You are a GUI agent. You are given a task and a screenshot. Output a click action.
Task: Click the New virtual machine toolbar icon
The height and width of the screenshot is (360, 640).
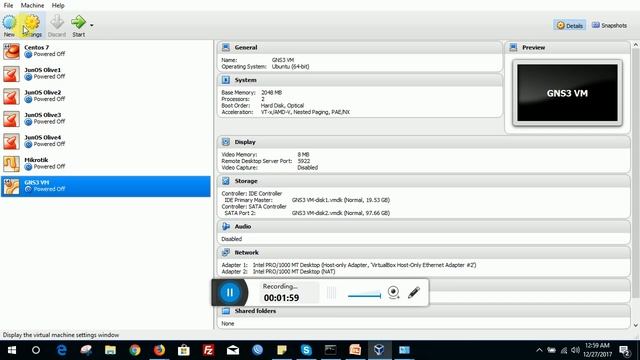pyautogui.click(x=9, y=25)
